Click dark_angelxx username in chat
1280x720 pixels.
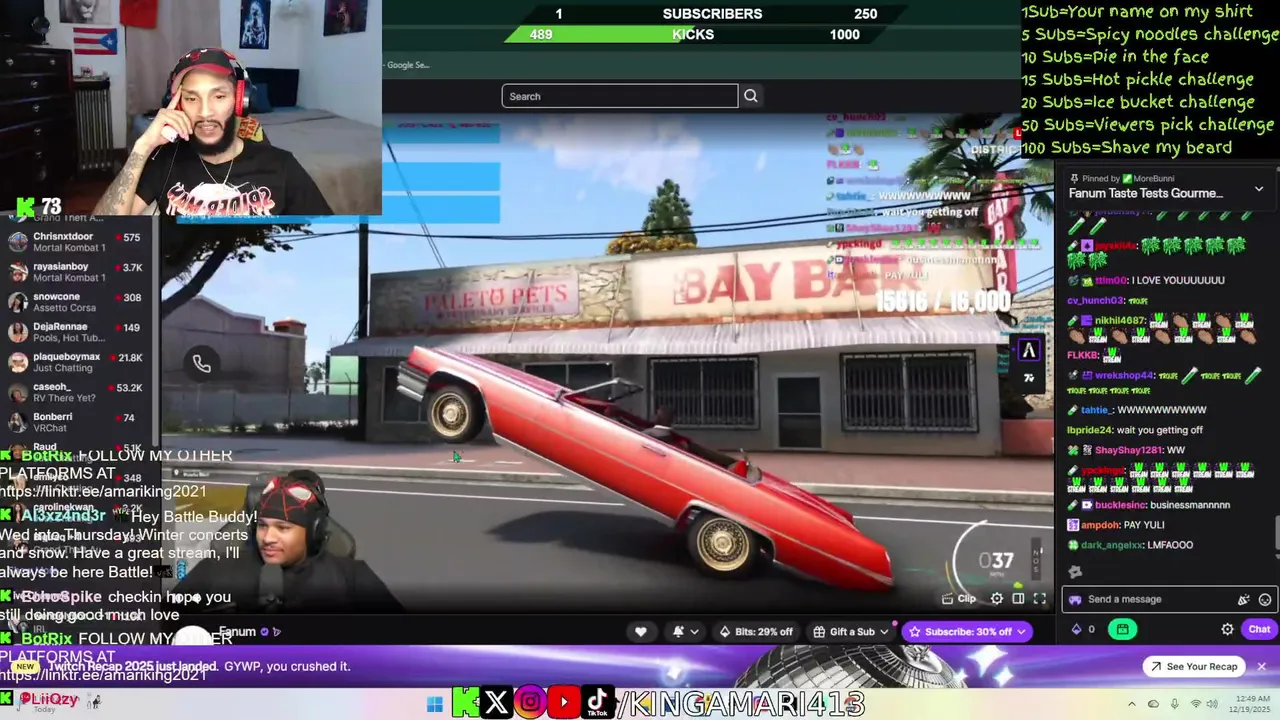[x=1114, y=545]
